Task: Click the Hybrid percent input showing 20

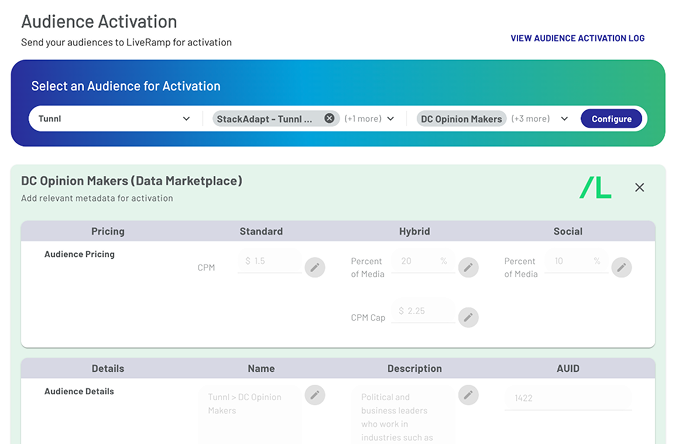Action: 423,261
